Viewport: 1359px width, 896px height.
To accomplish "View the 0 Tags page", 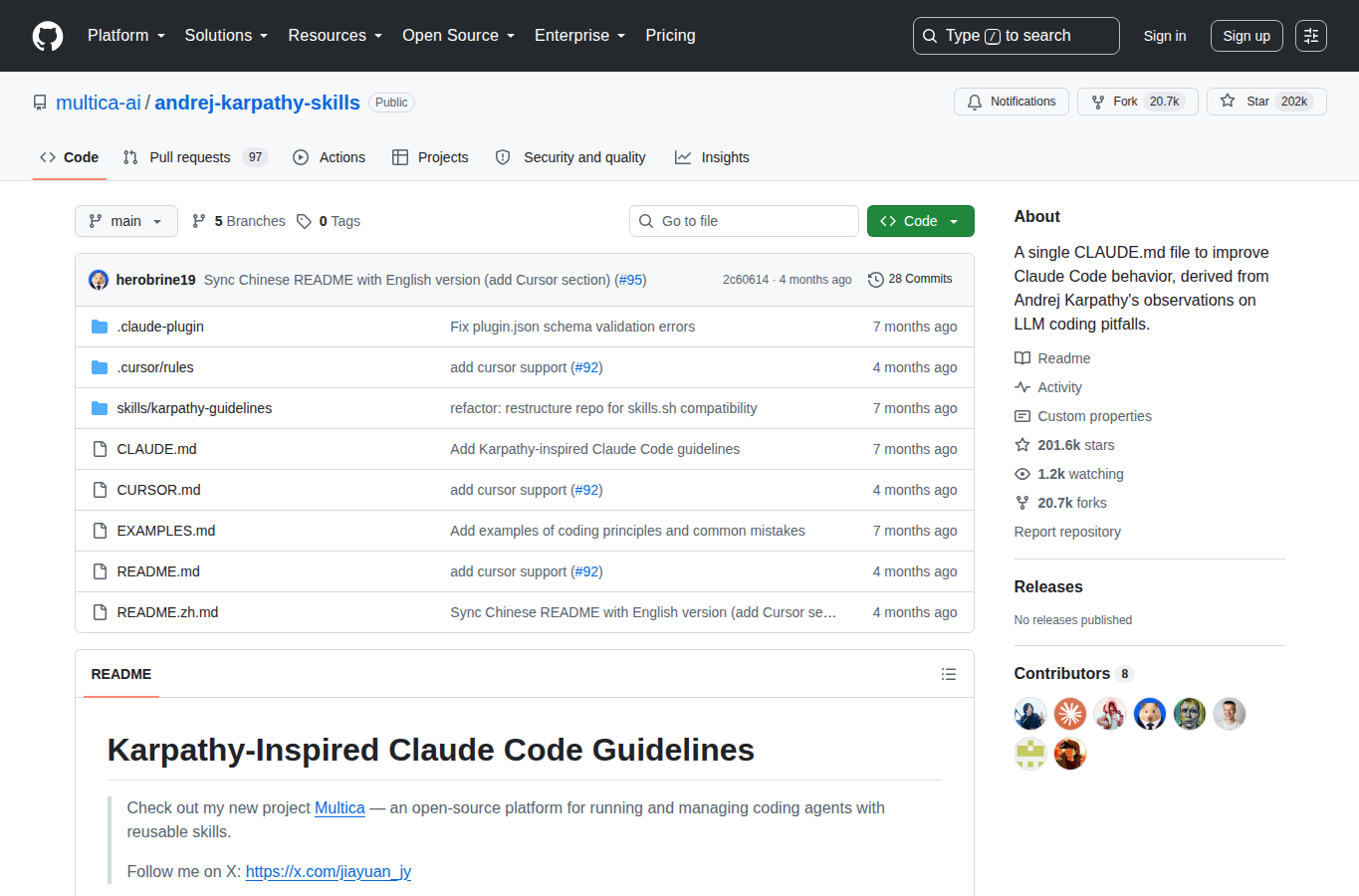I will [329, 221].
